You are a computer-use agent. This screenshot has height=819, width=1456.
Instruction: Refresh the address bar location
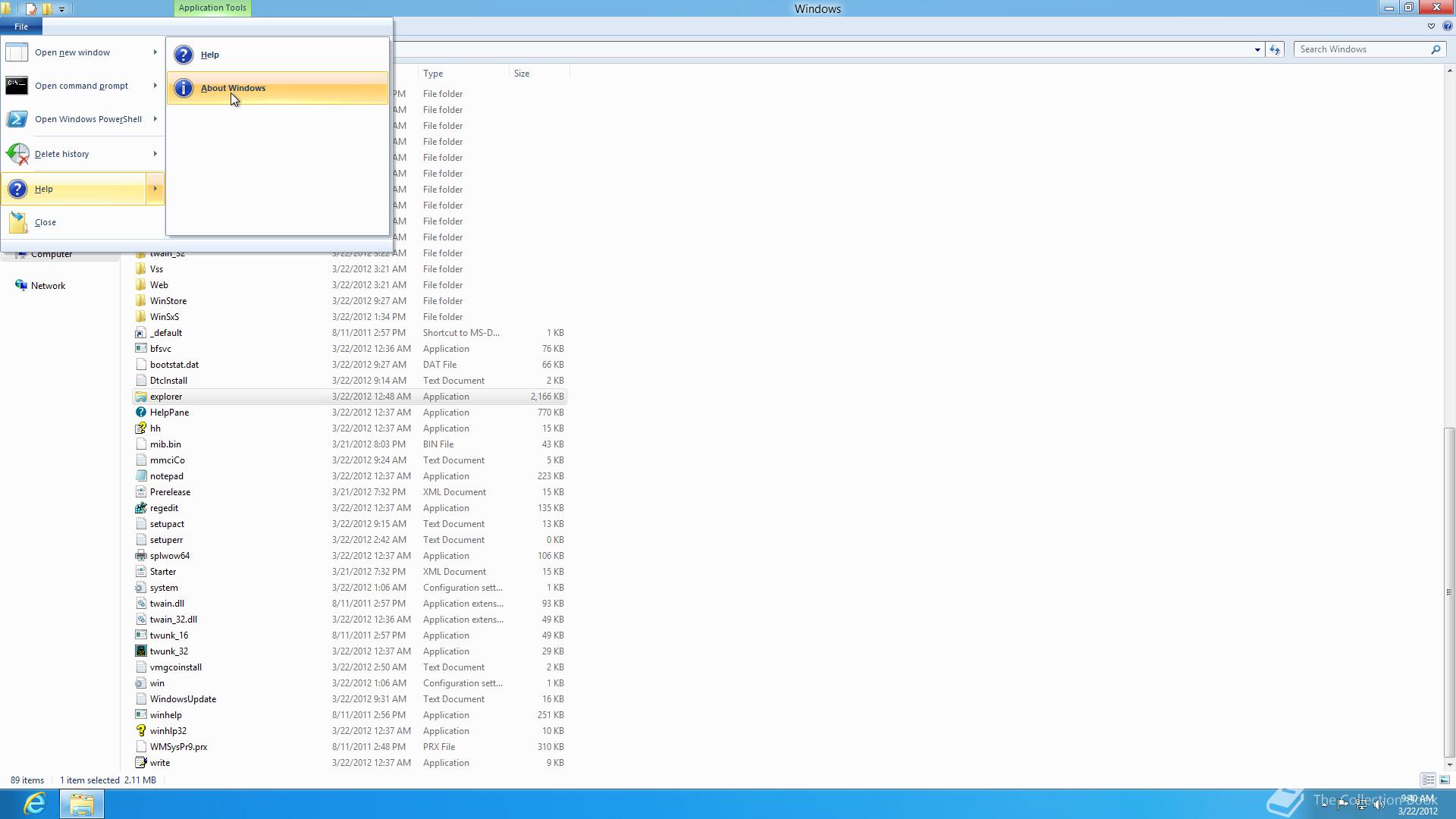click(x=1275, y=49)
